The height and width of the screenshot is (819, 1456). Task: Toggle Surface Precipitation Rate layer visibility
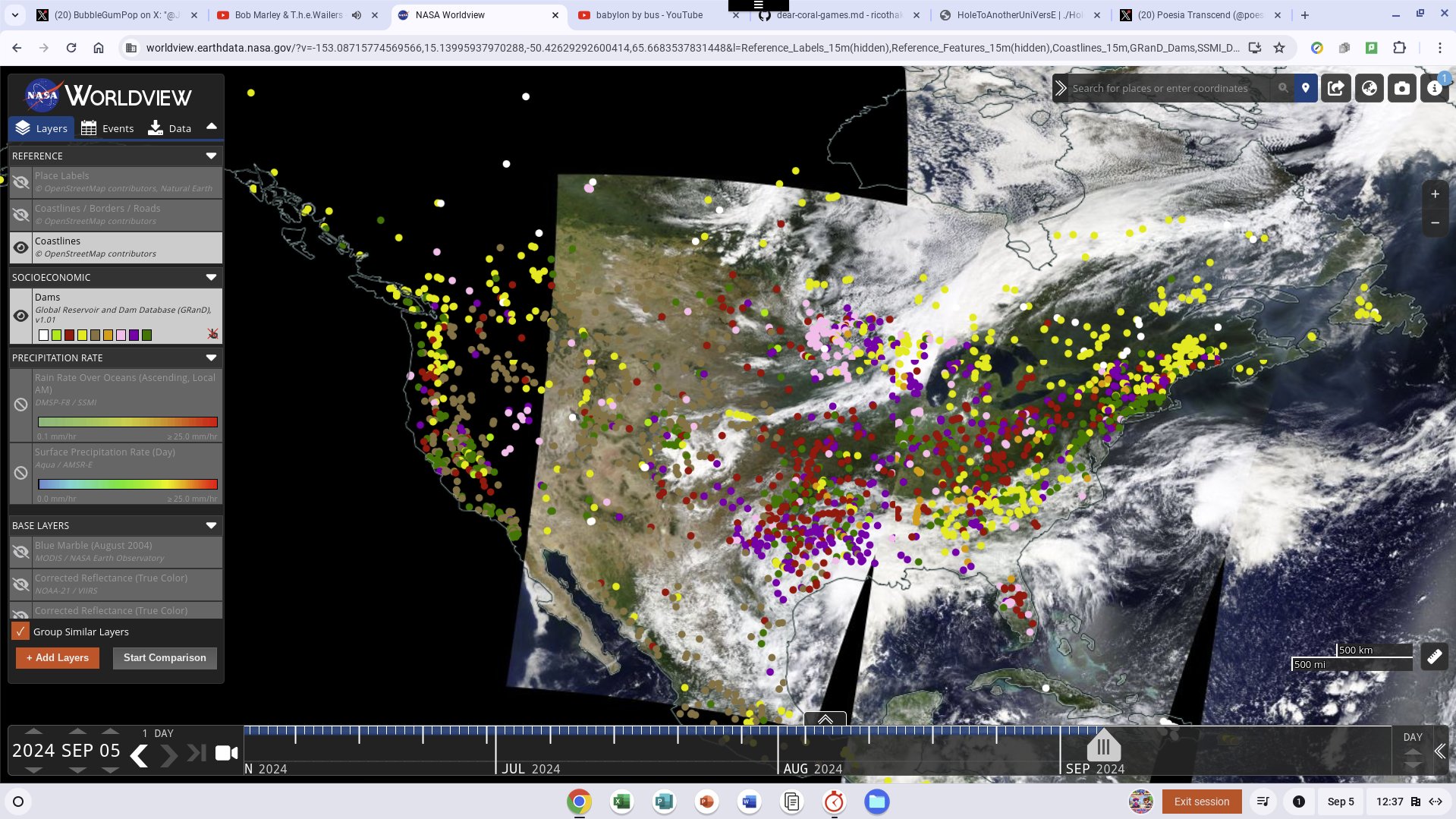20,473
